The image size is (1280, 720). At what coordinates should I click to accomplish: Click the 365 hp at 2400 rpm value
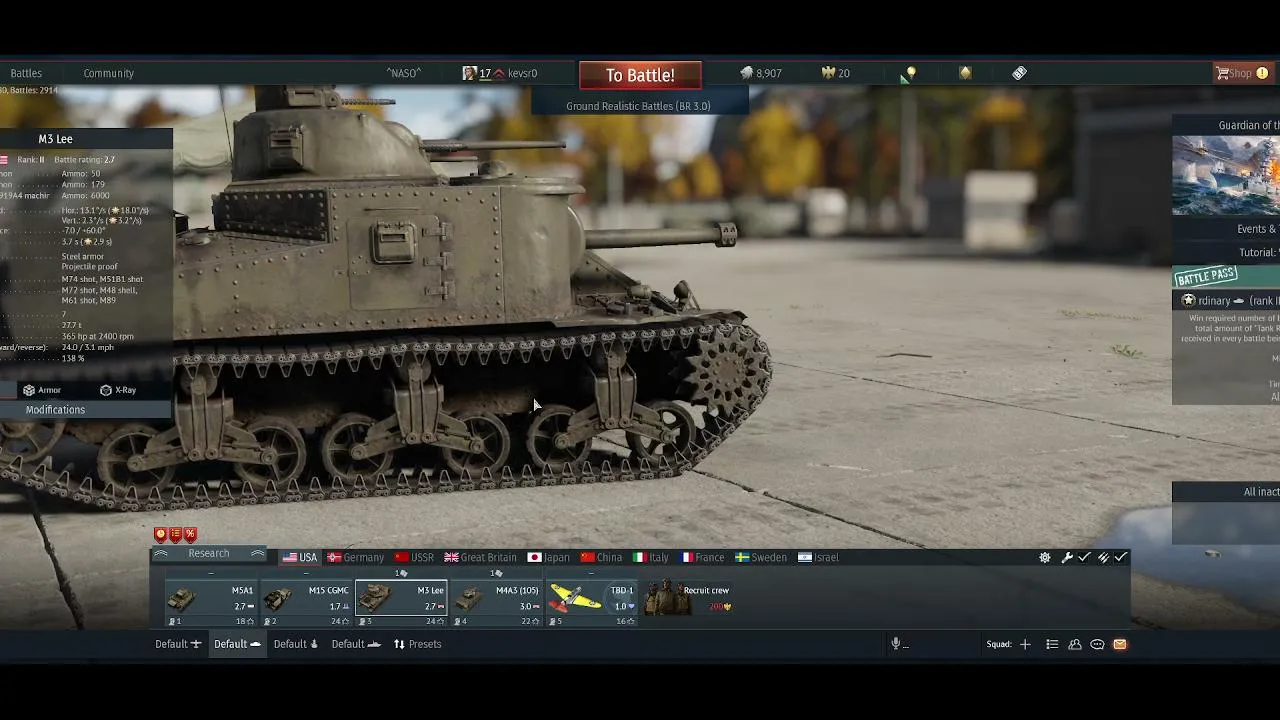pos(98,337)
